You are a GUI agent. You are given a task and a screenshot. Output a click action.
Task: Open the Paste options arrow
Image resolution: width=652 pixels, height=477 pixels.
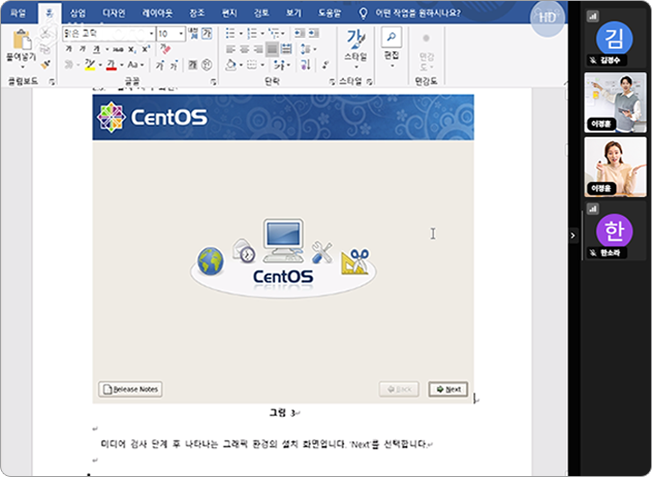pyautogui.click(x=22, y=66)
